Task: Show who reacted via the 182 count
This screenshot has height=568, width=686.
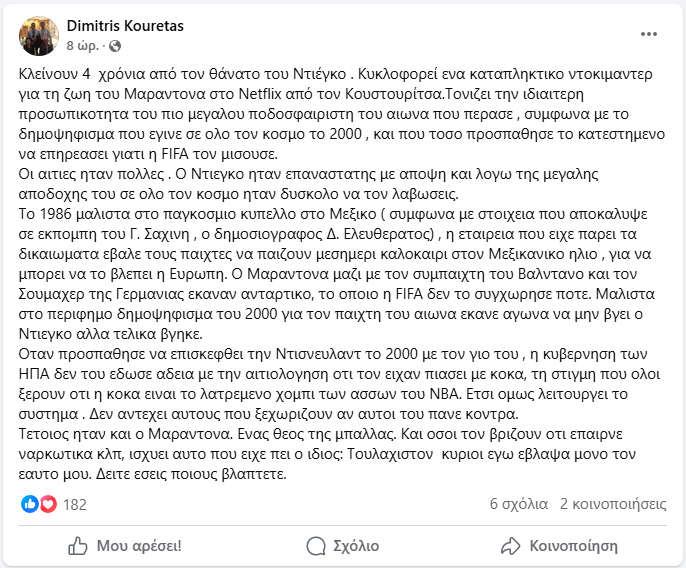Action: point(75,504)
